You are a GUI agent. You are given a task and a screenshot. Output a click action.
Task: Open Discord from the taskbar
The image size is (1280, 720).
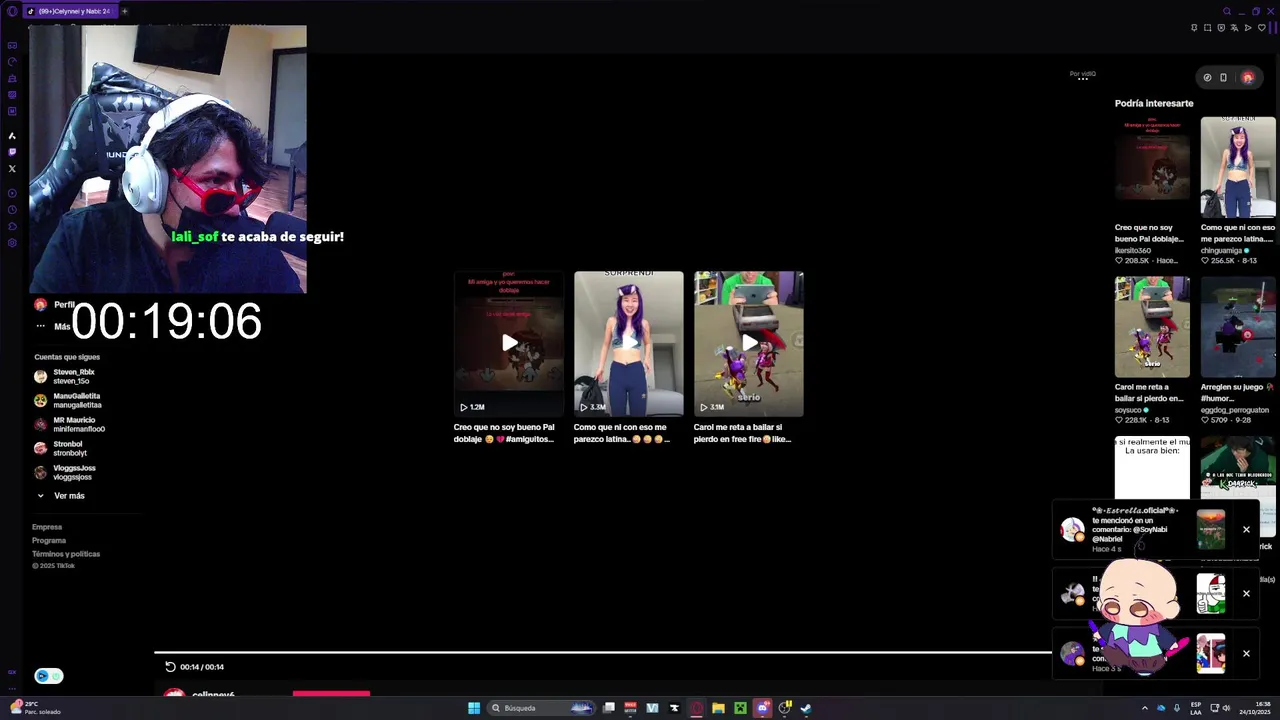tap(762, 708)
